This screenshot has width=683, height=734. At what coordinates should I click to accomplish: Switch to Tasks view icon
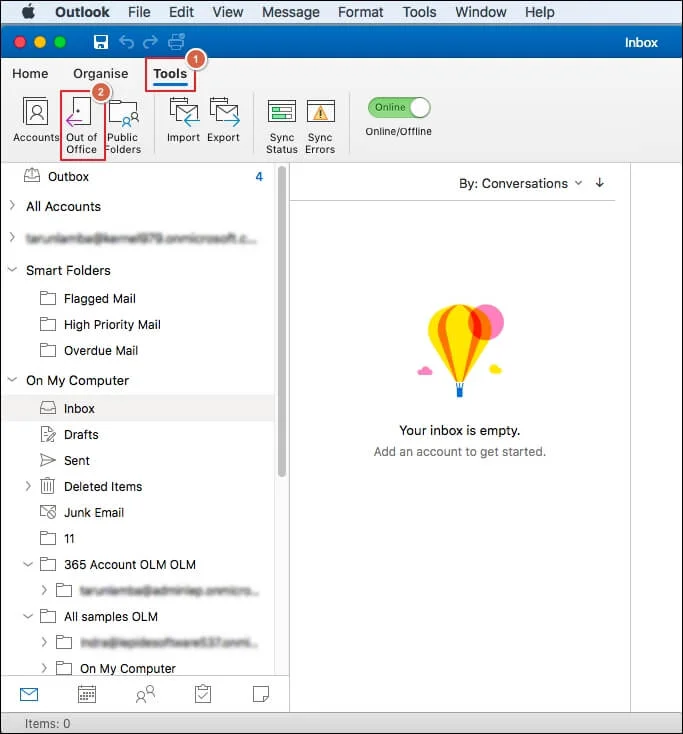coord(203,694)
